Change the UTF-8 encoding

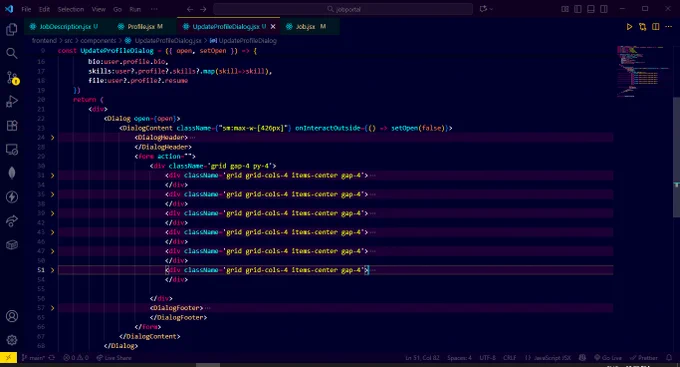point(487,358)
